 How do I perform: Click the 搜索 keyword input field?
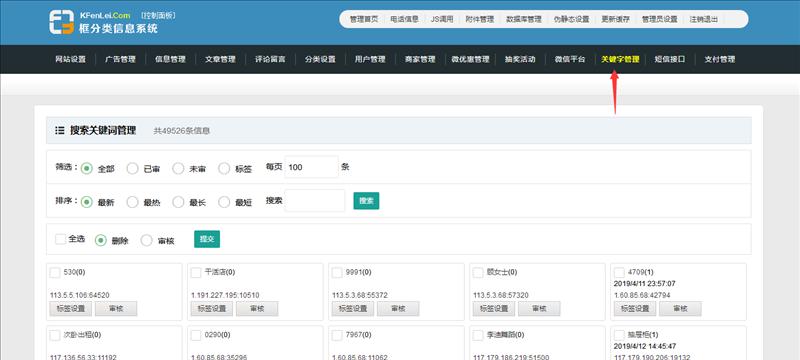coord(315,200)
